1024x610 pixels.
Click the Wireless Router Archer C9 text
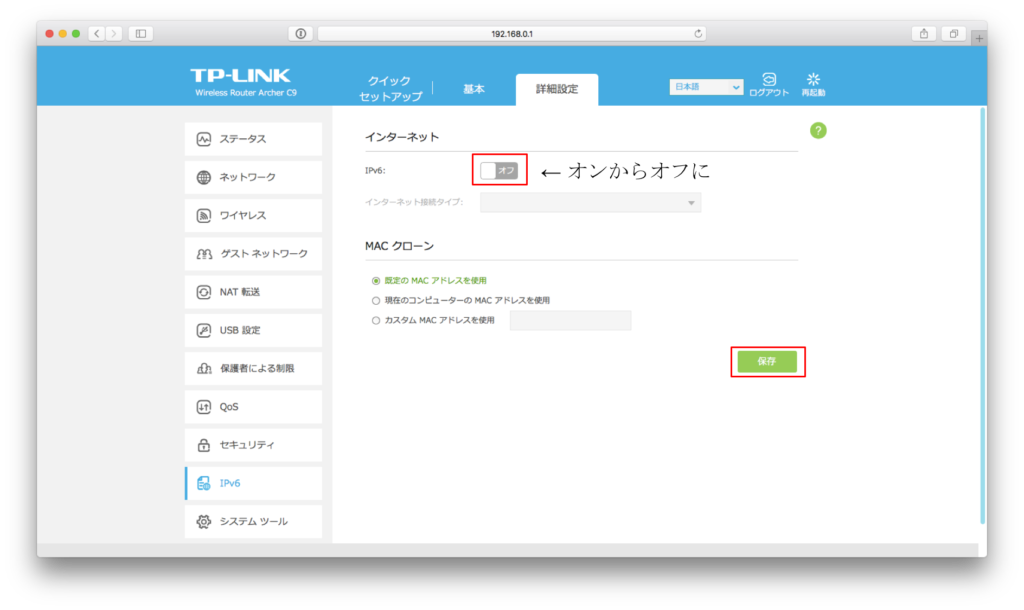click(246, 93)
